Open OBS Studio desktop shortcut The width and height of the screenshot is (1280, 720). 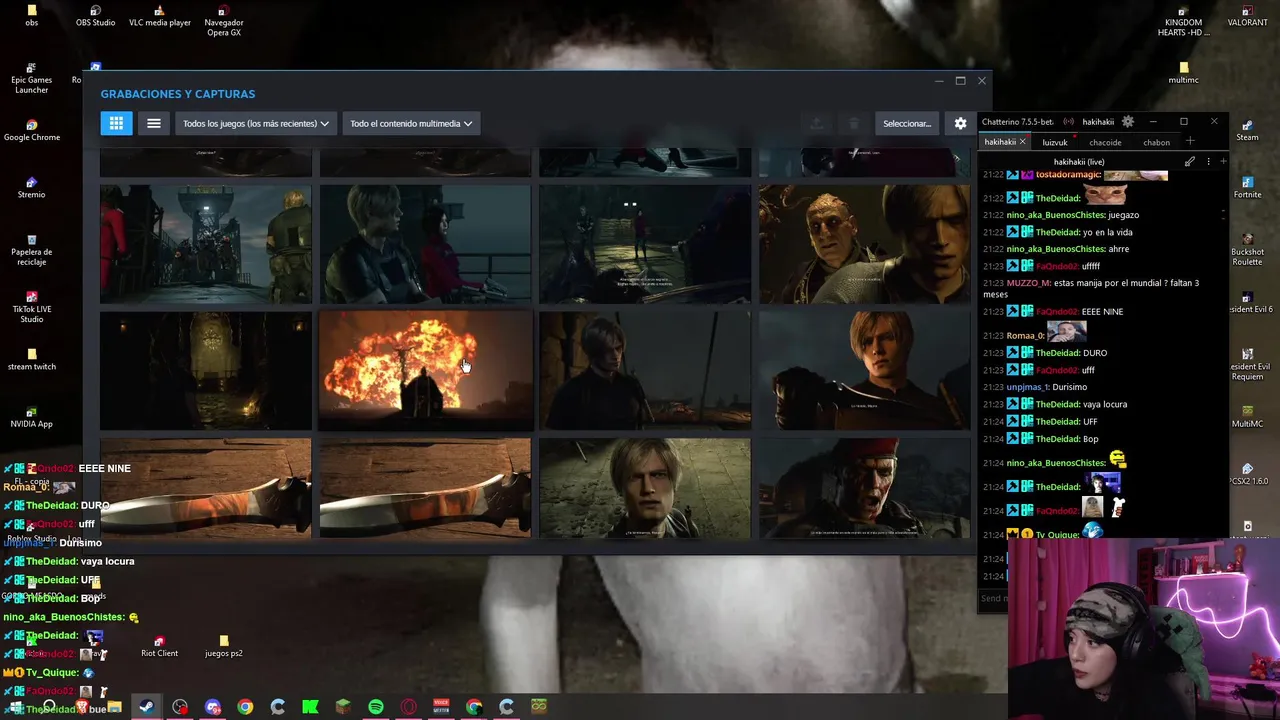pos(95,16)
